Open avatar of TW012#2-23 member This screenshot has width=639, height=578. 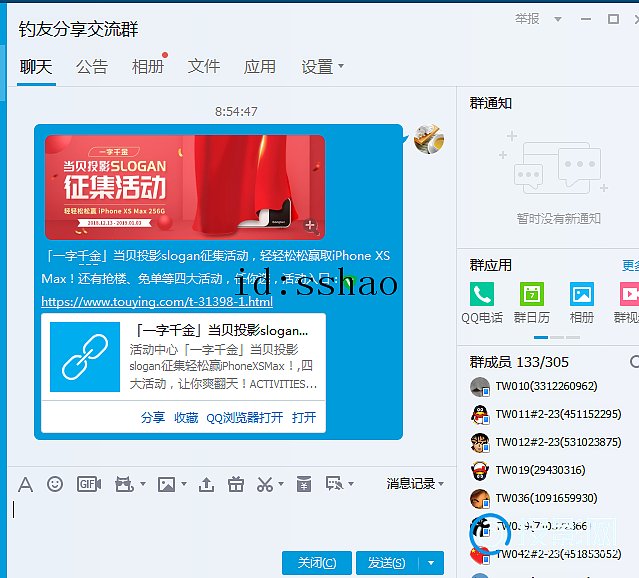[x=480, y=443]
